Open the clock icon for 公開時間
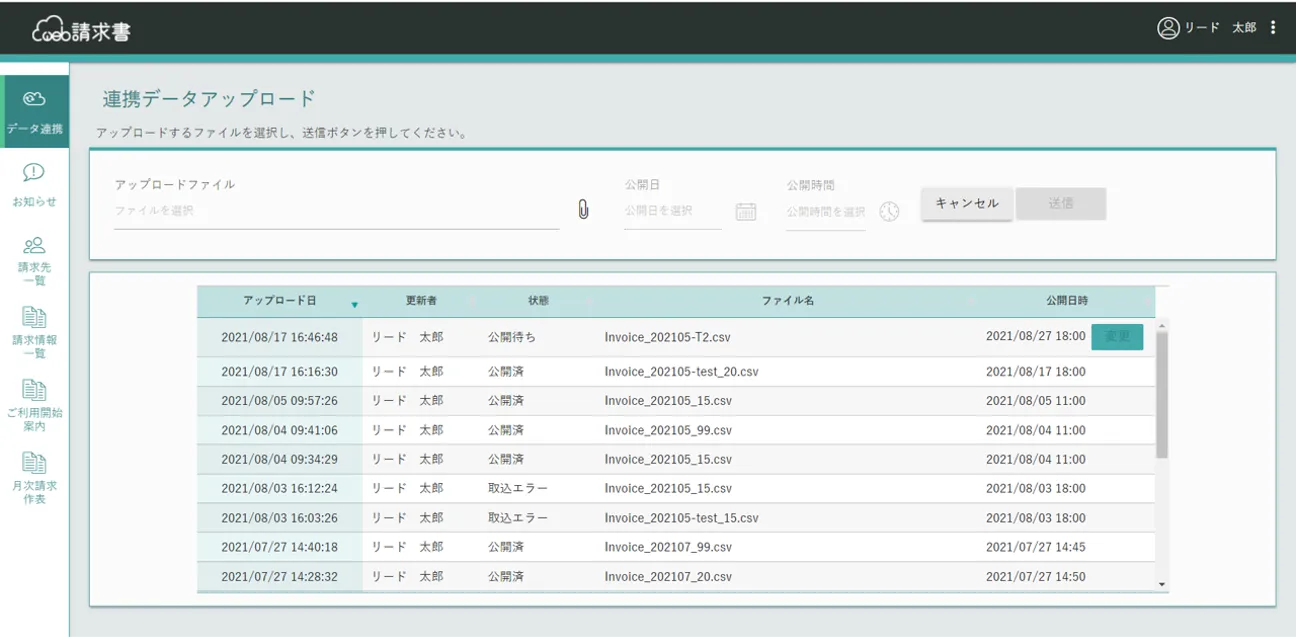1296x637 pixels. click(x=889, y=211)
